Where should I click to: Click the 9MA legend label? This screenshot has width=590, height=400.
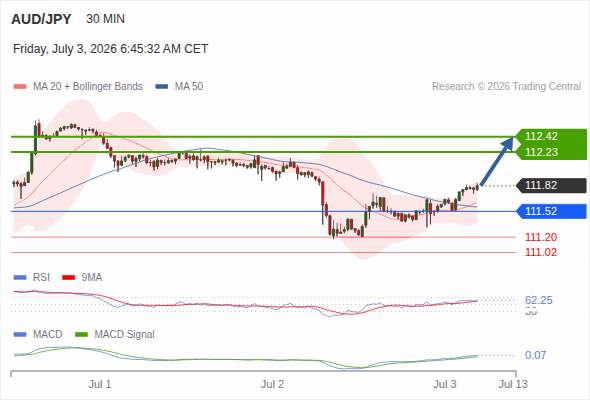[x=92, y=278]
